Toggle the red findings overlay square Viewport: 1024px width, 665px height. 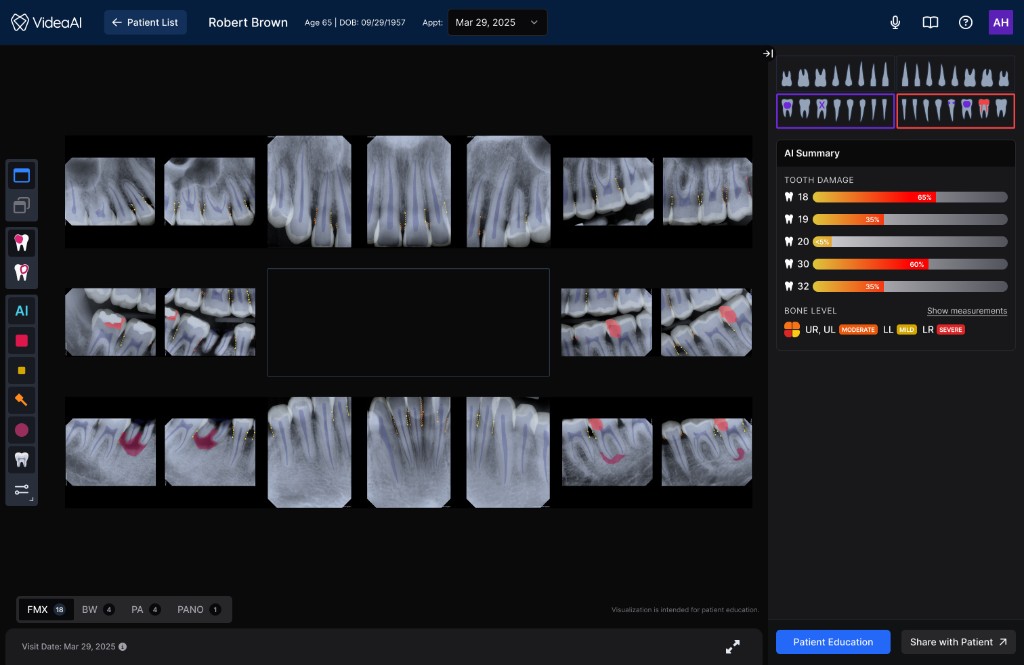click(x=21, y=341)
